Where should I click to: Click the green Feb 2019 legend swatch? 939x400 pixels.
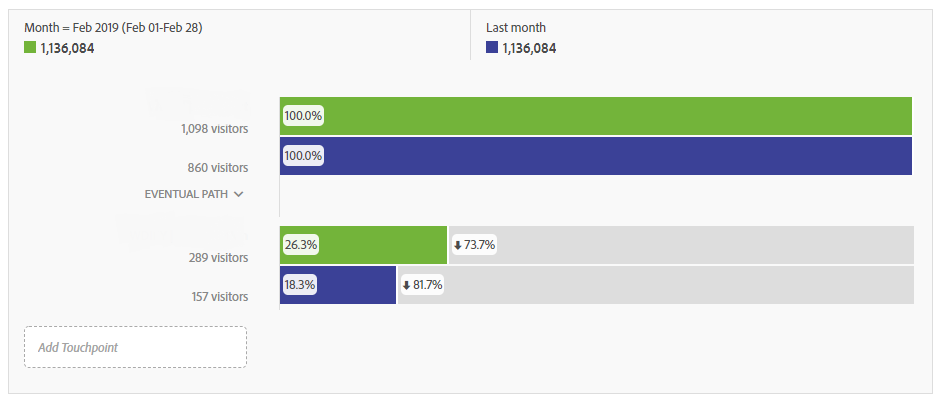pyautogui.click(x=30, y=47)
